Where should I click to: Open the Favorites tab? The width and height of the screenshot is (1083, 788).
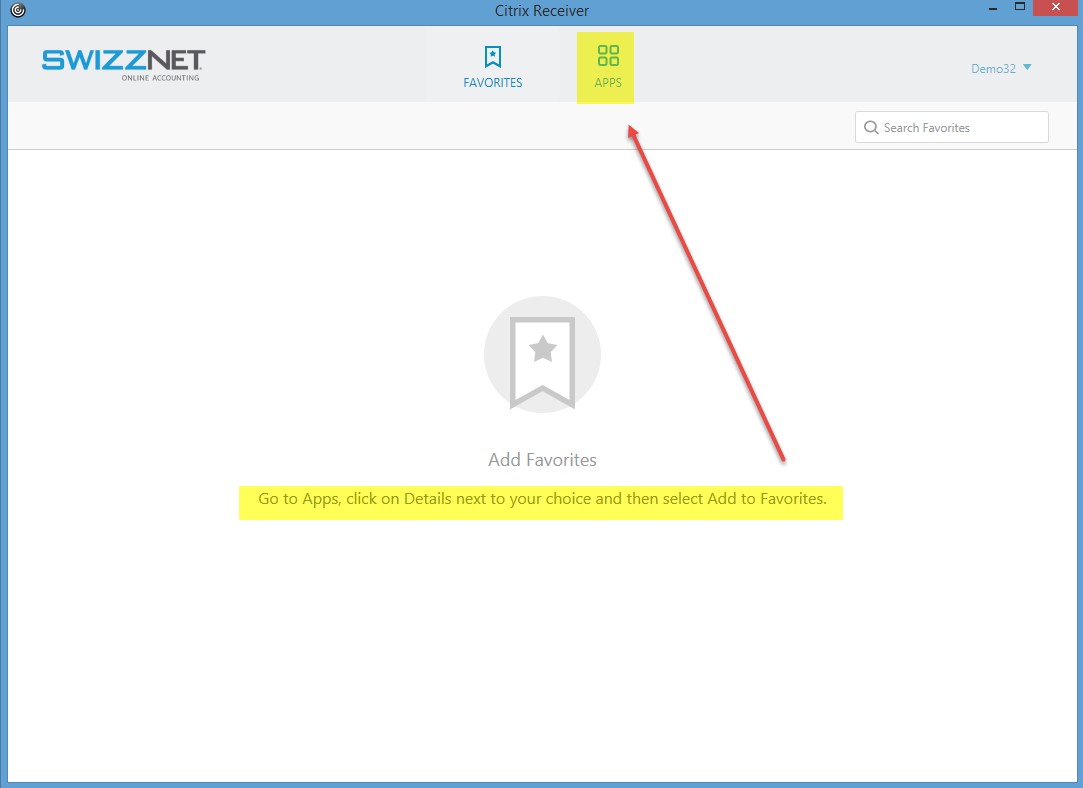492,66
